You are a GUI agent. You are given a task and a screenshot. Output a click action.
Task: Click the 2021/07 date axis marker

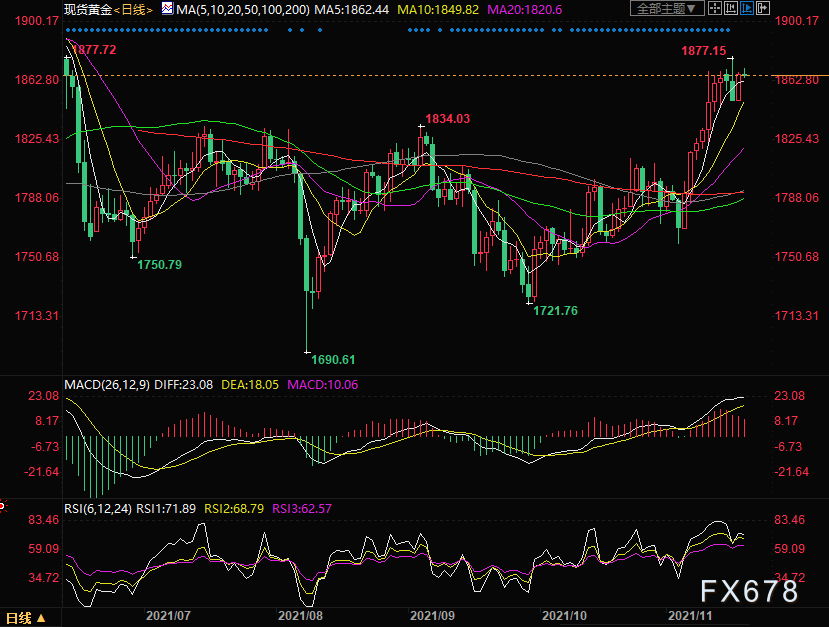pos(168,615)
